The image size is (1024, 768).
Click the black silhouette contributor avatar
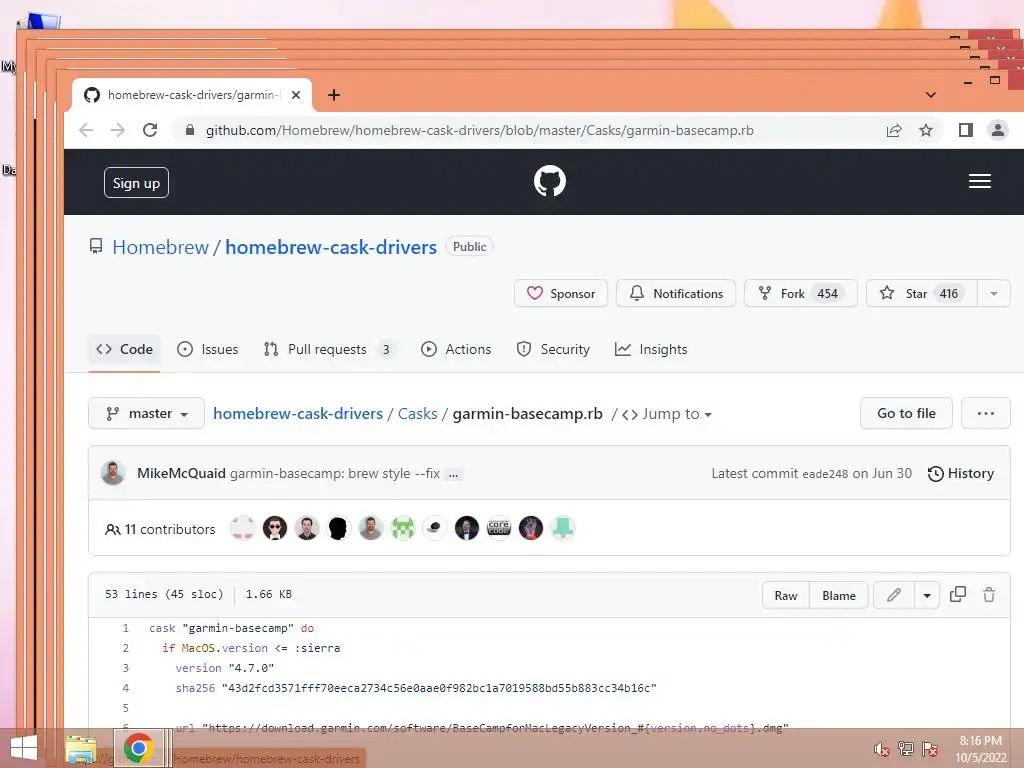338,528
